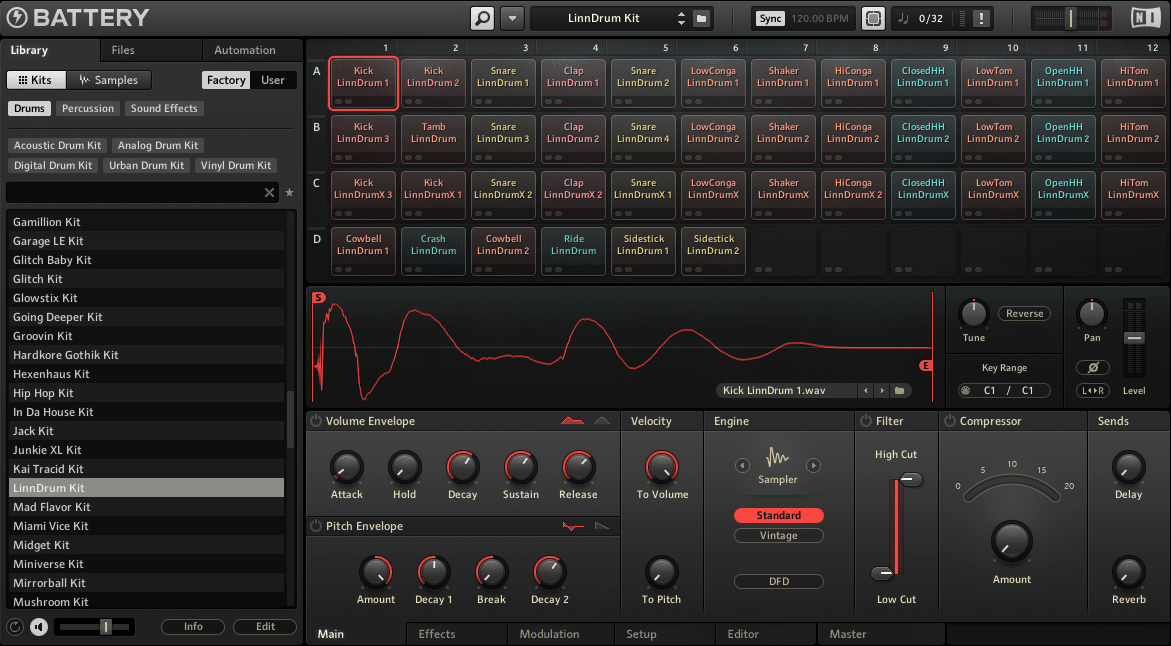Click the Info button
Viewport: 1171px width, 646px height.
[x=193, y=627]
